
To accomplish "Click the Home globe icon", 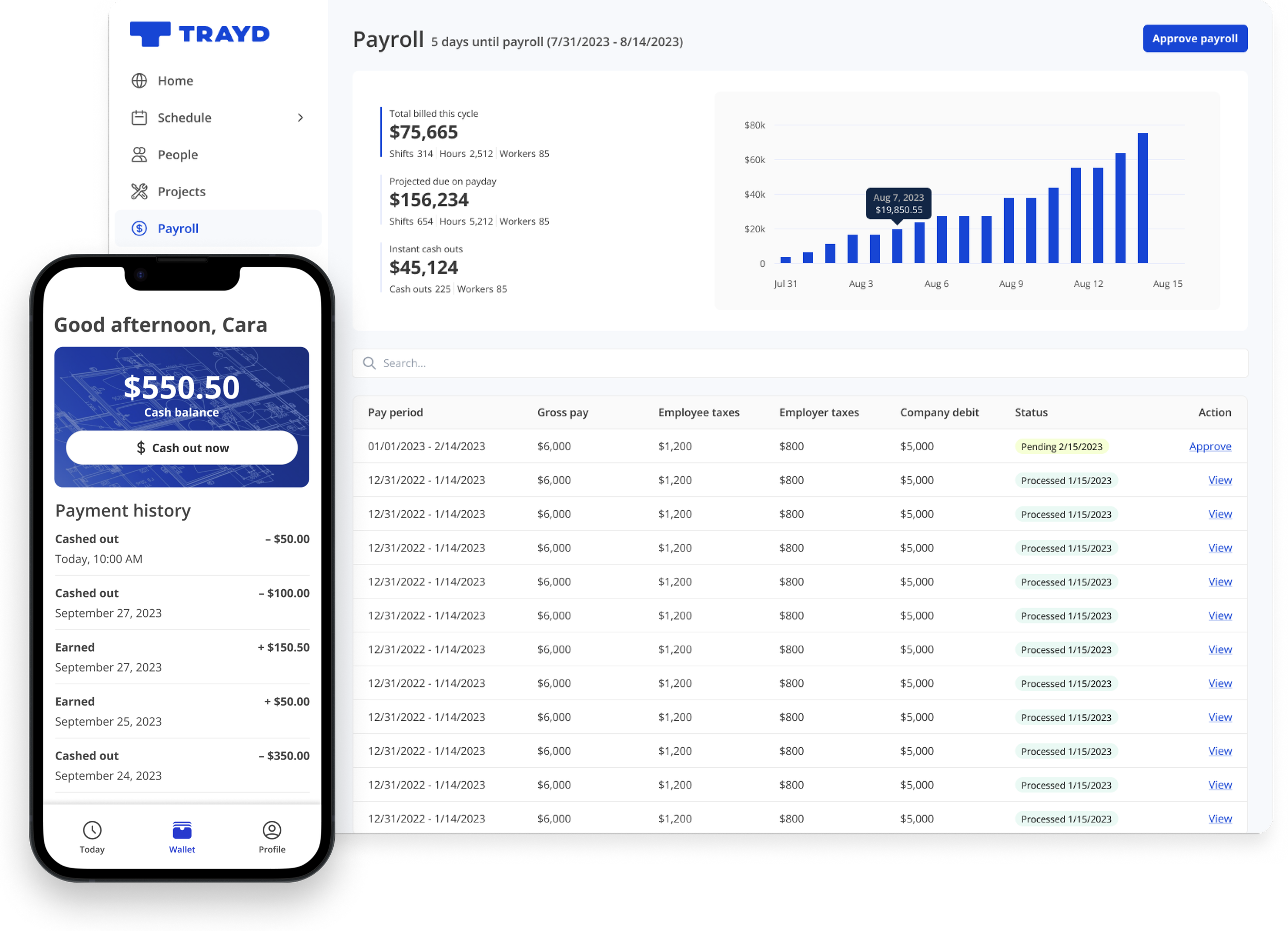I will click(x=139, y=81).
